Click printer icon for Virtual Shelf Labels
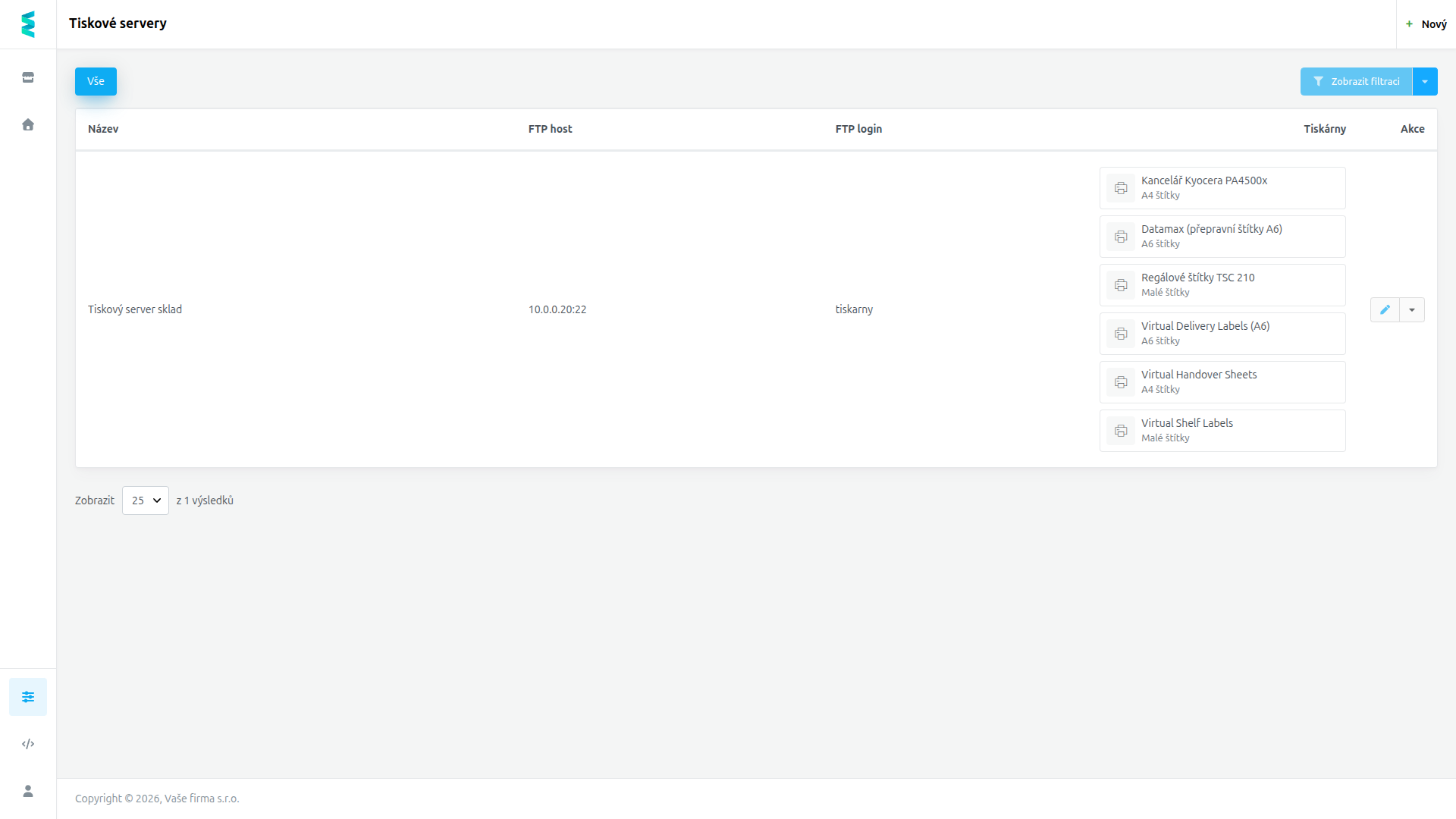Viewport: 1456px width, 819px height. click(x=1121, y=431)
